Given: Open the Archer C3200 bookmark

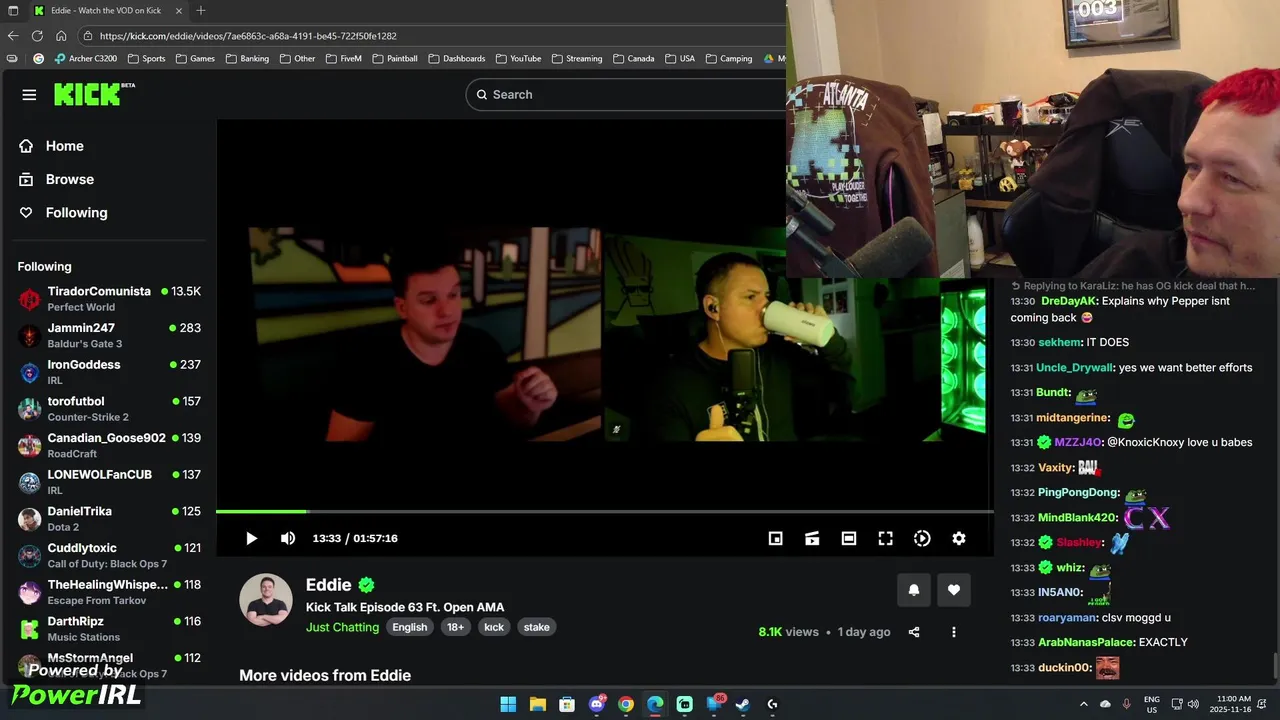Looking at the screenshot, I should point(86,59).
